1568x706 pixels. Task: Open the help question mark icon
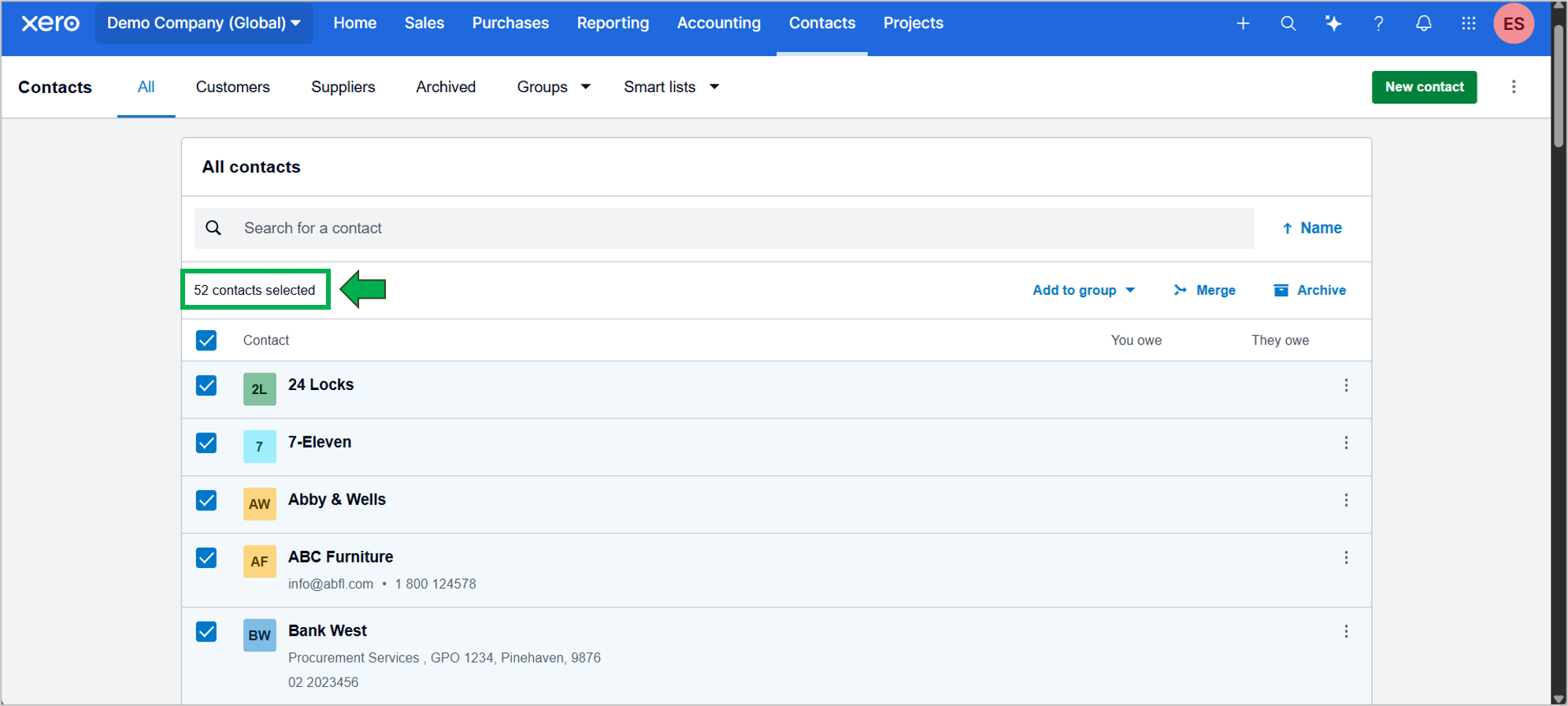click(1378, 24)
